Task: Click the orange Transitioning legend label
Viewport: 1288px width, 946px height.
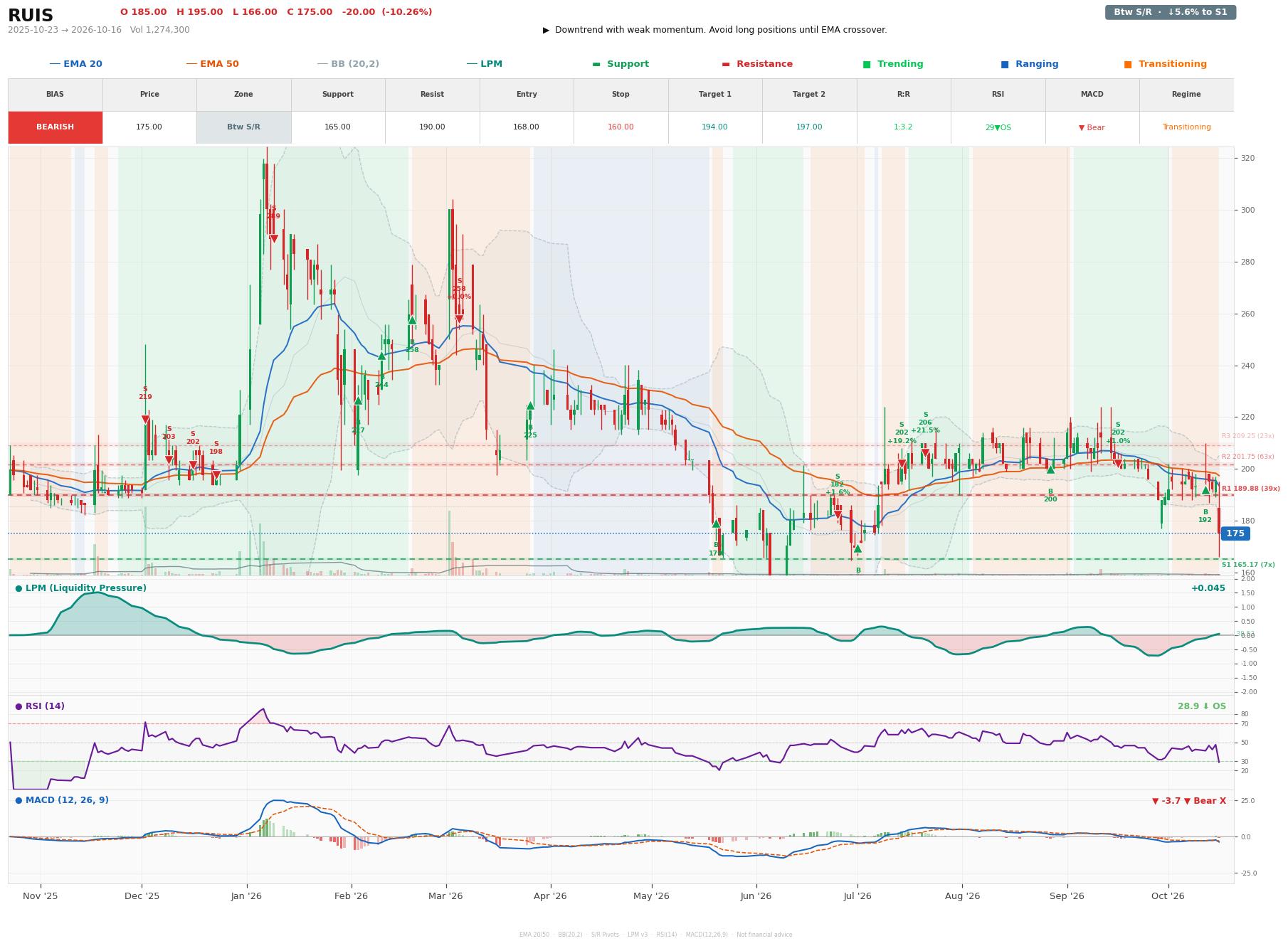Action: pos(1172,64)
